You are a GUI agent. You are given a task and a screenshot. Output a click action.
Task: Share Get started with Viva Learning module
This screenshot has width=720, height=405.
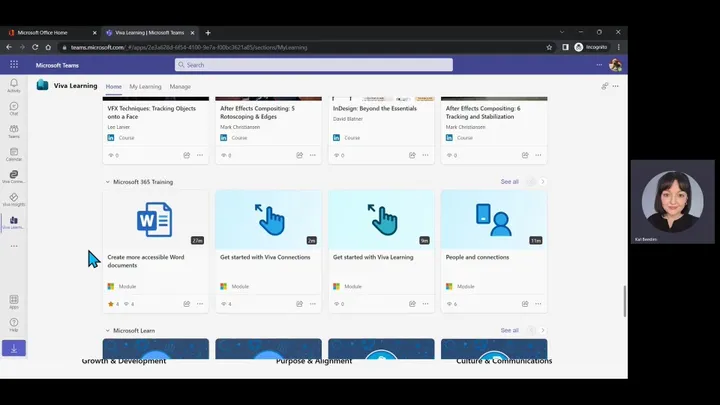(x=412, y=304)
